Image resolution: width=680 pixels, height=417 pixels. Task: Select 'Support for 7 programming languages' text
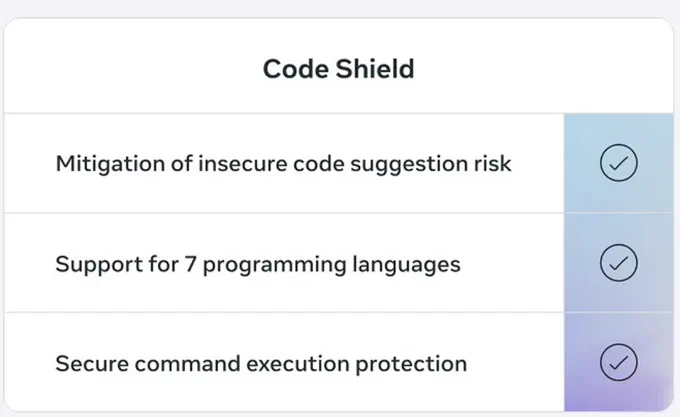258,264
